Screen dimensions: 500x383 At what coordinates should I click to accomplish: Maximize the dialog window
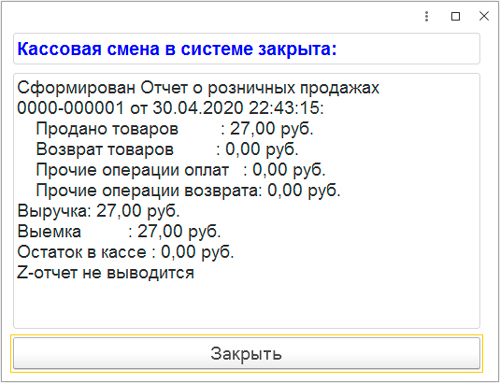pyautogui.click(x=455, y=16)
